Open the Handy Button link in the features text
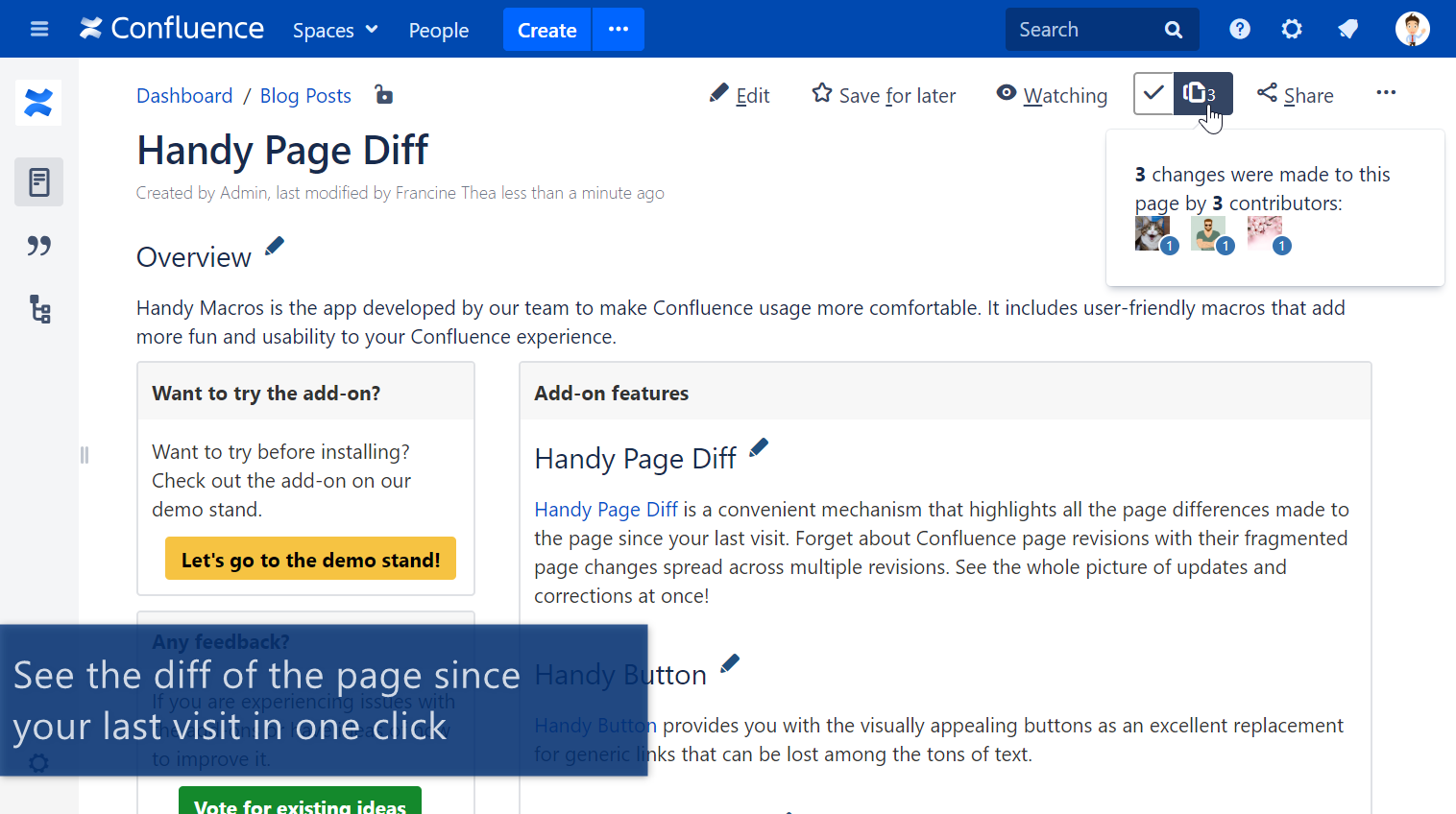 pyautogui.click(x=595, y=726)
